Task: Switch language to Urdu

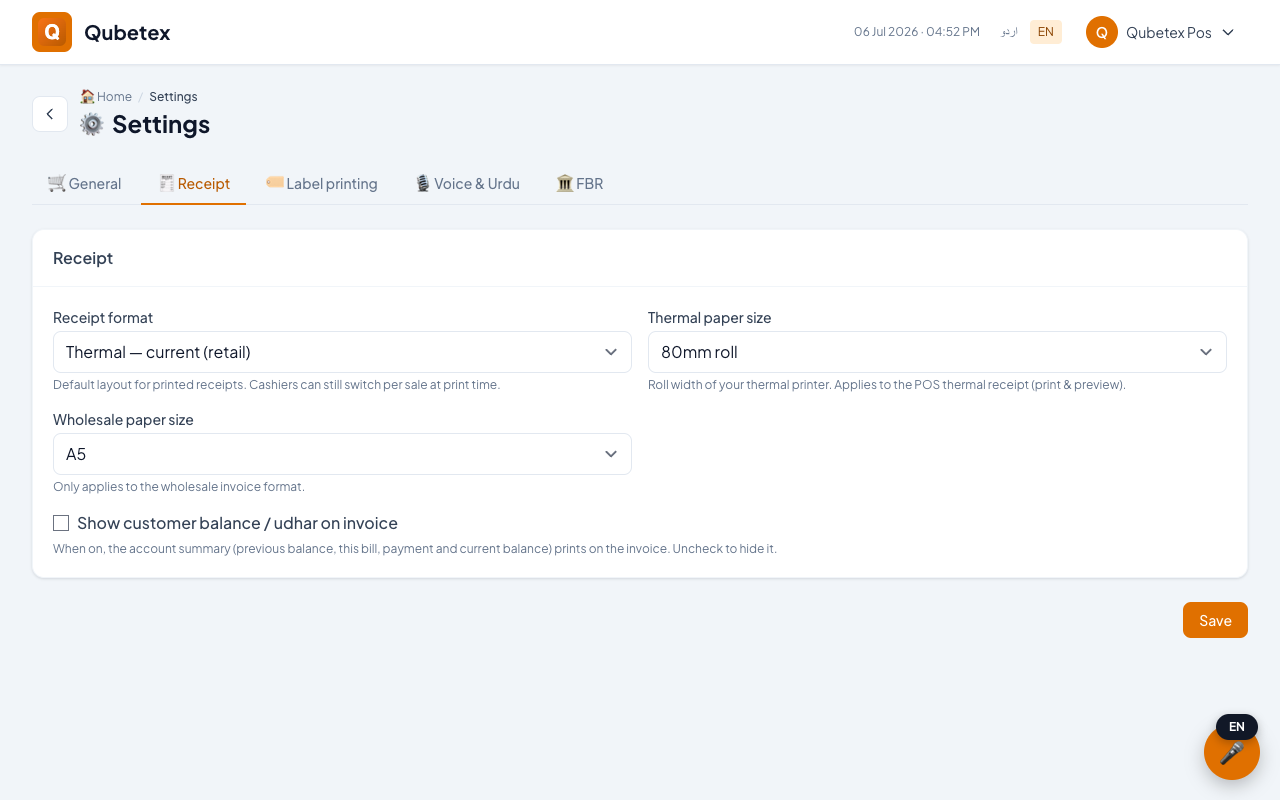Action: (x=1009, y=32)
